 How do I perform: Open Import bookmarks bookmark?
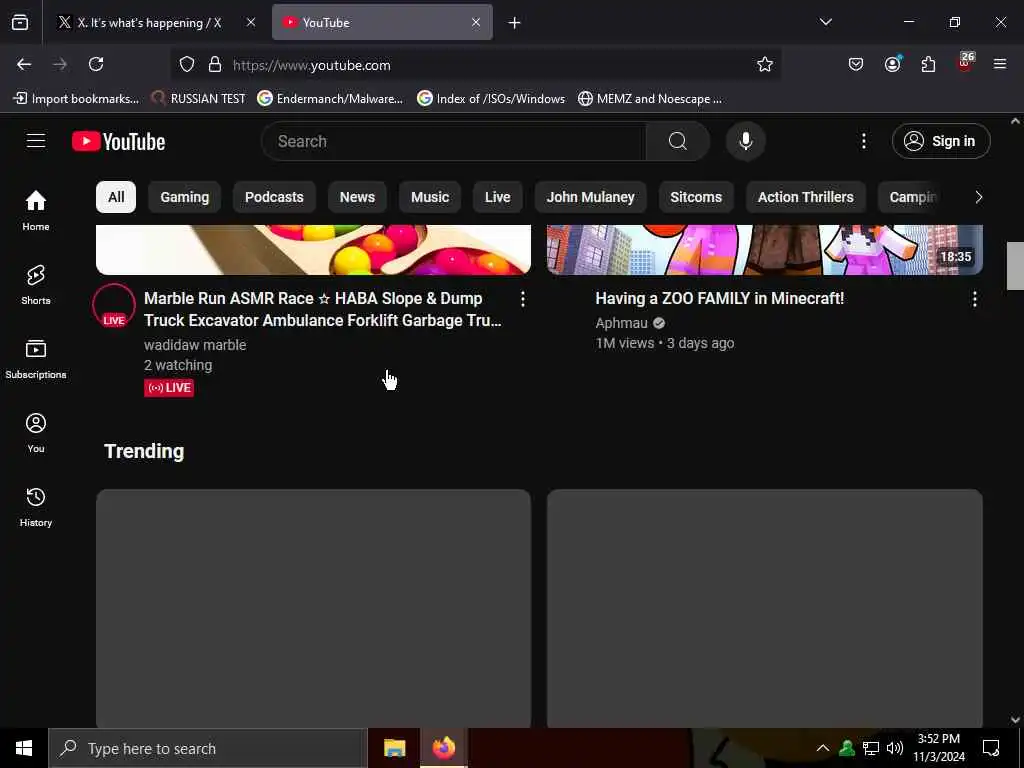coord(76,99)
